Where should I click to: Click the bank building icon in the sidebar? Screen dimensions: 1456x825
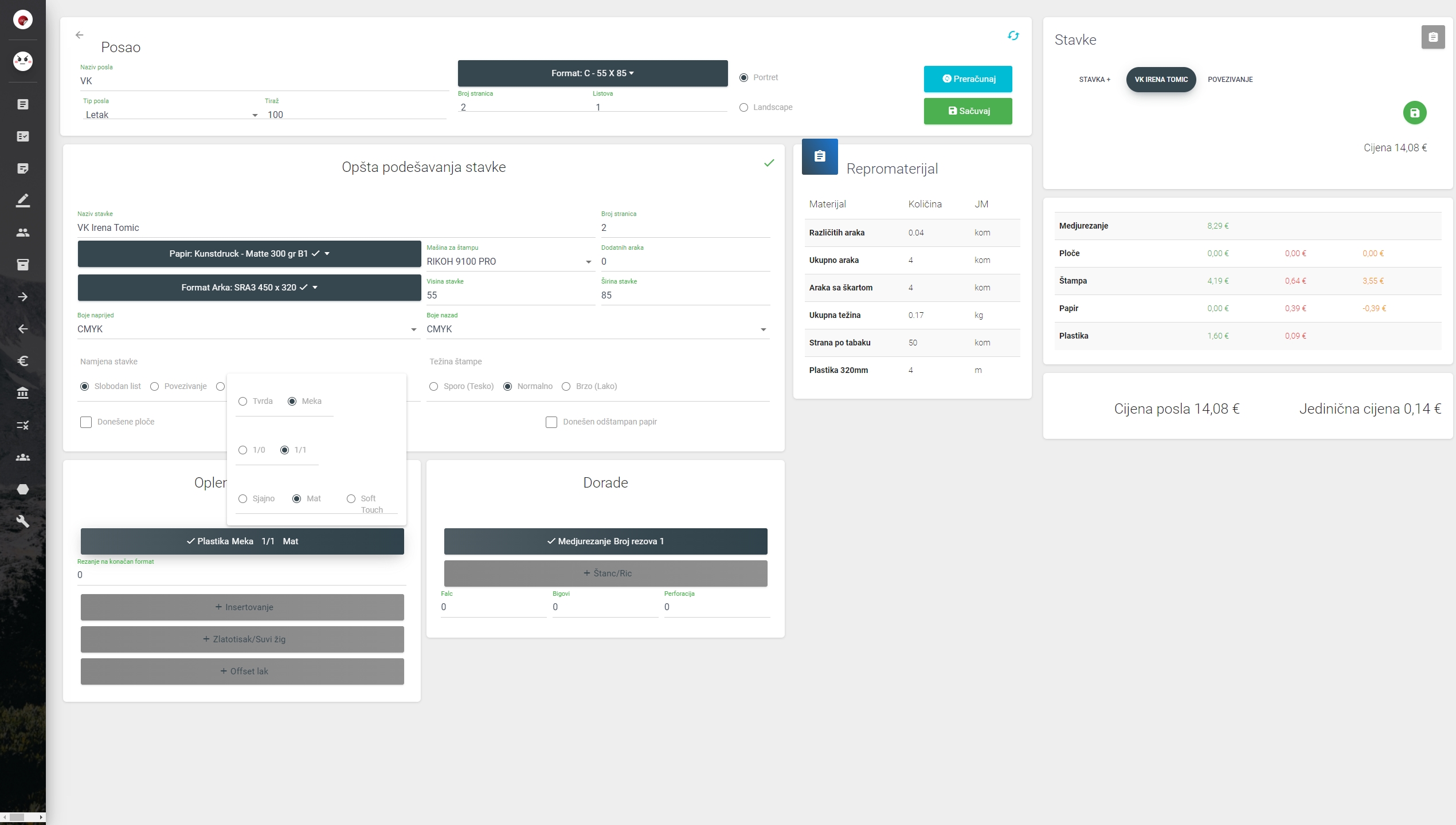point(23,393)
